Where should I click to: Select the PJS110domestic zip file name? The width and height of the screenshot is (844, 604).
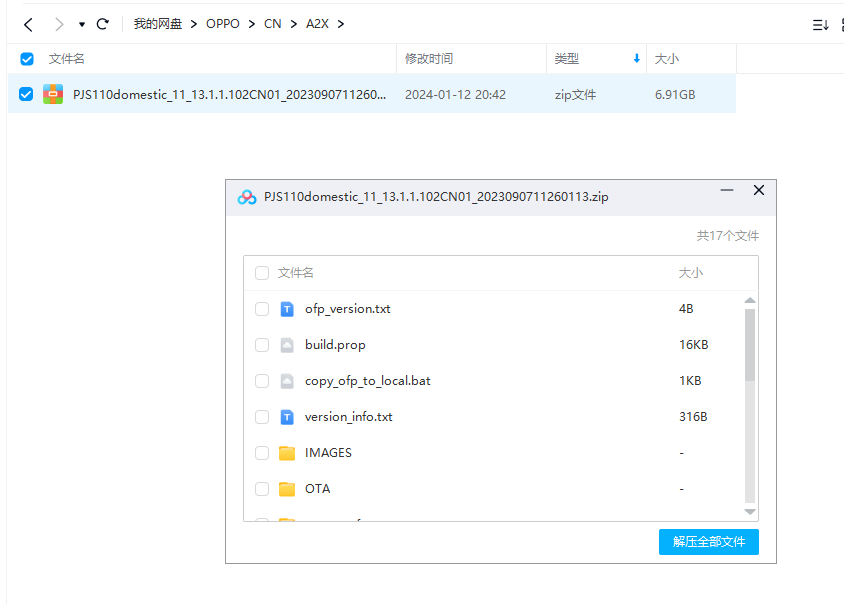[229, 95]
